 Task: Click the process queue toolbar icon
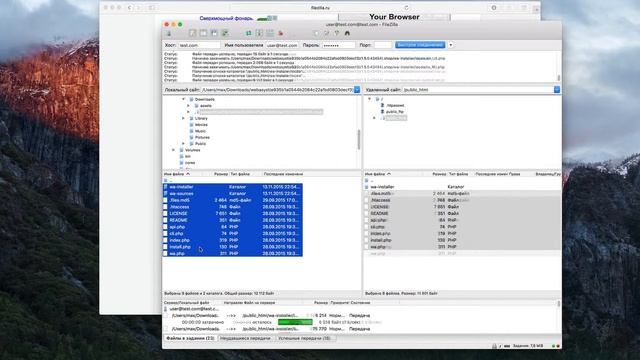point(259,33)
